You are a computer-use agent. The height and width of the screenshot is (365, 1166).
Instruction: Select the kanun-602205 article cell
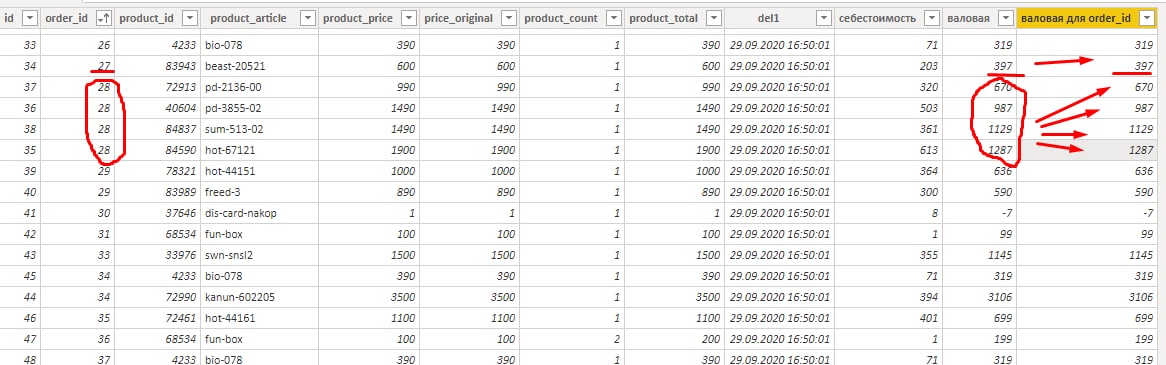[x=260, y=296]
